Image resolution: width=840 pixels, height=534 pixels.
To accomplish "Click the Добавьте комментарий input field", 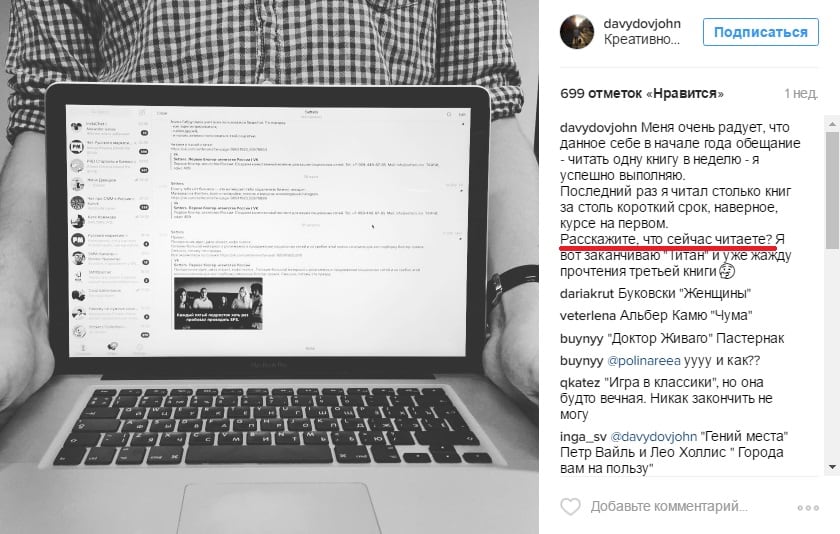I will (x=669, y=506).
